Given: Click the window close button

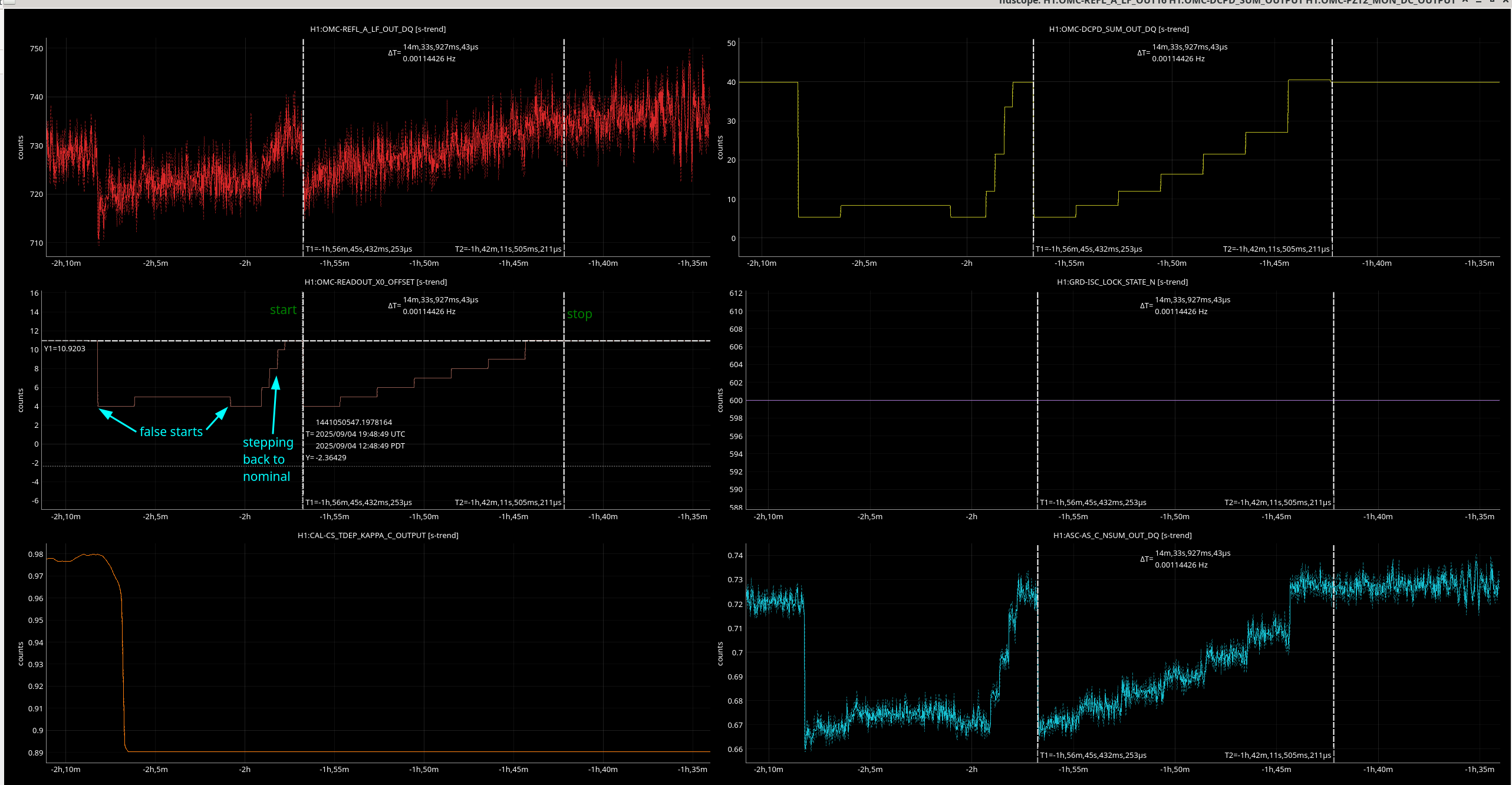Looking at the screenshot, I should 1505,2.
